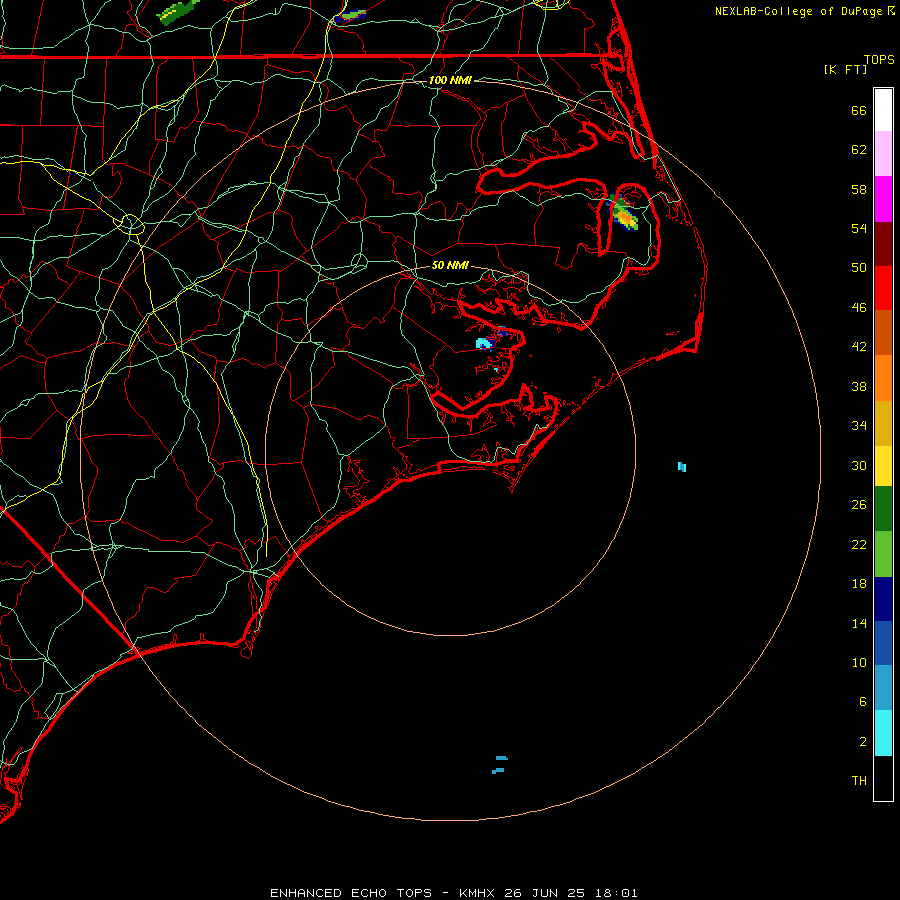Click the 38 legend value
Image resolution: width=900 pixels, height=900 pixels.
859,387
